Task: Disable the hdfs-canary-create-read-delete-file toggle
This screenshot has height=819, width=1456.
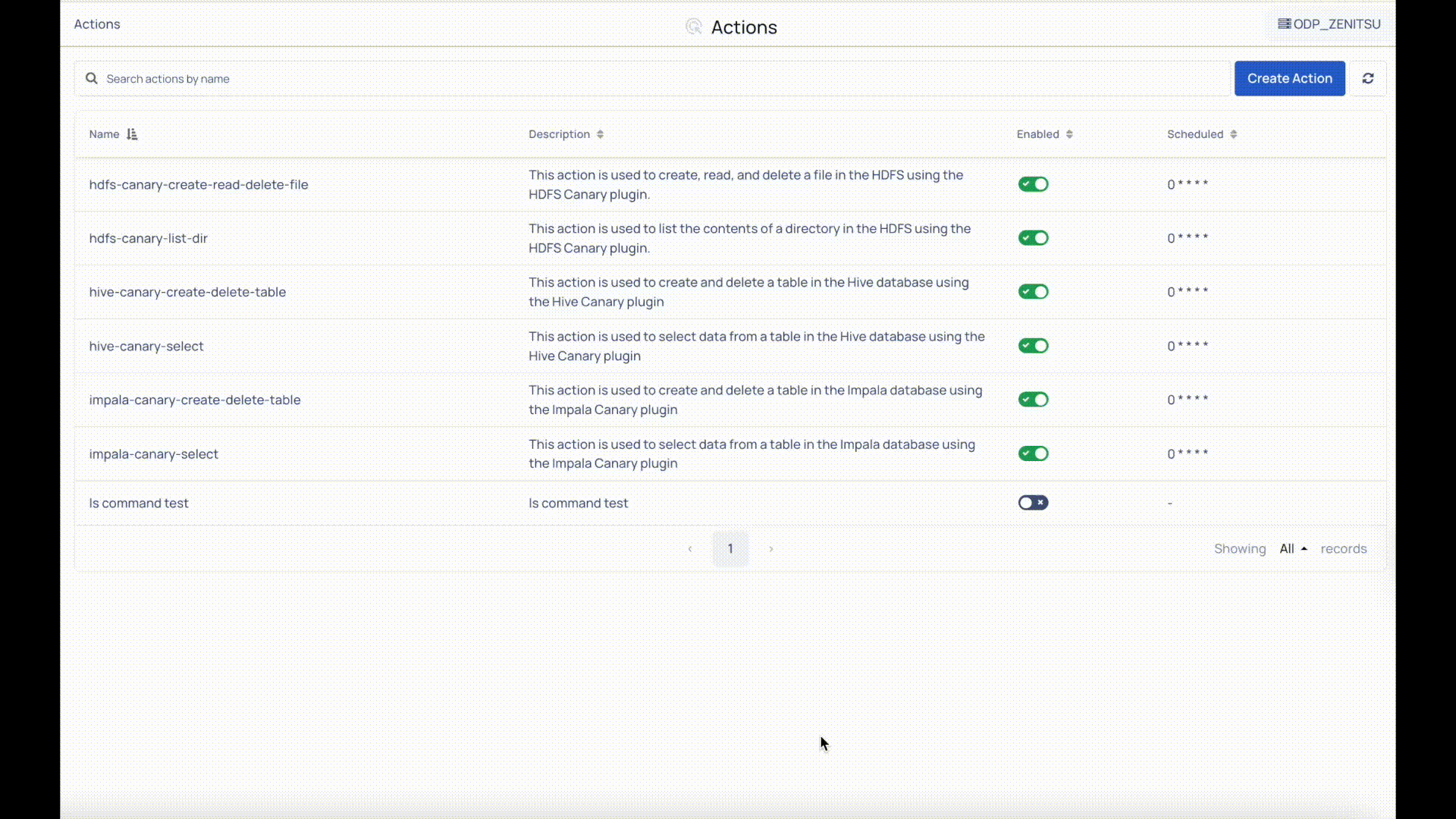Action: tap(1033, 184)
